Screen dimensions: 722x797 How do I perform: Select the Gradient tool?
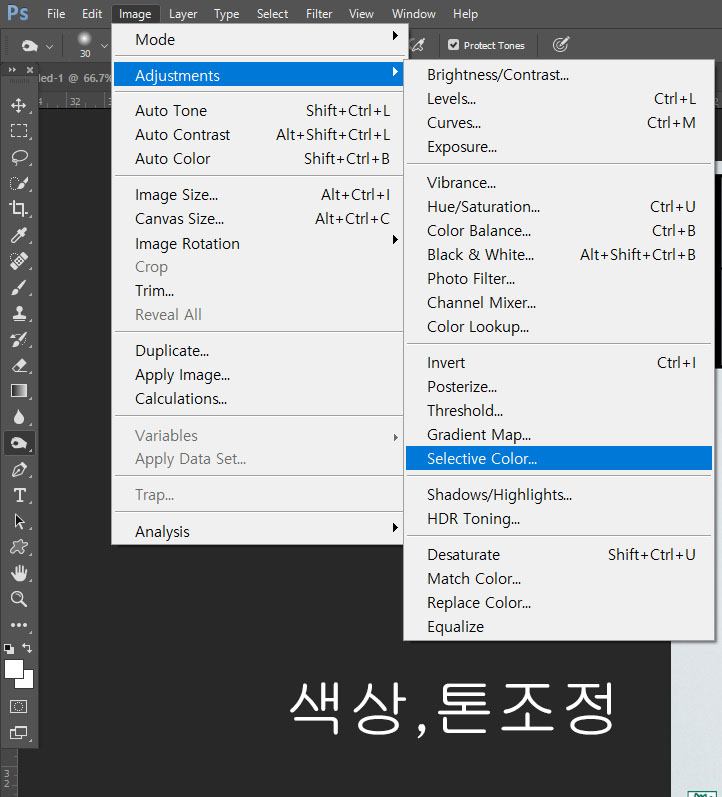tap(19, 391)
